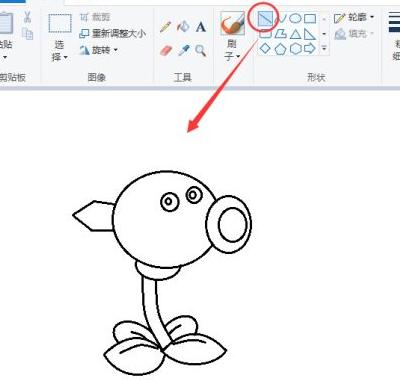
Task: Open the Rotate (旋转) dropdown
Action: (99, 50)
